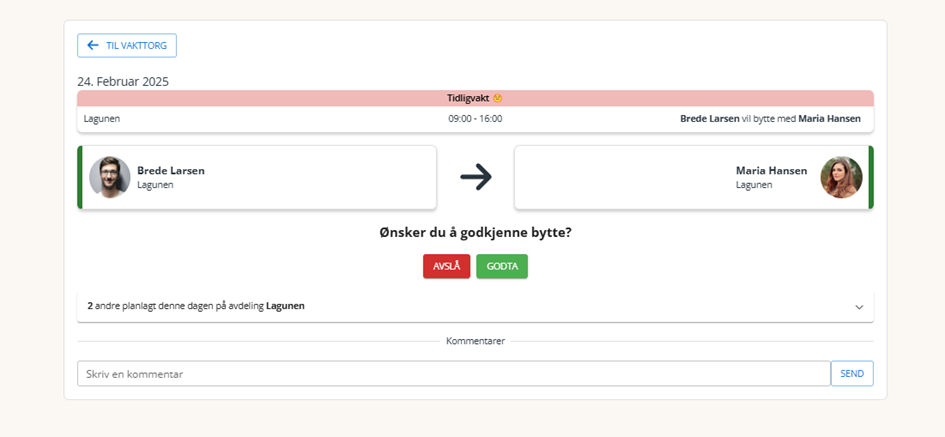Click Lagunen location in shift row

point(102,119)
